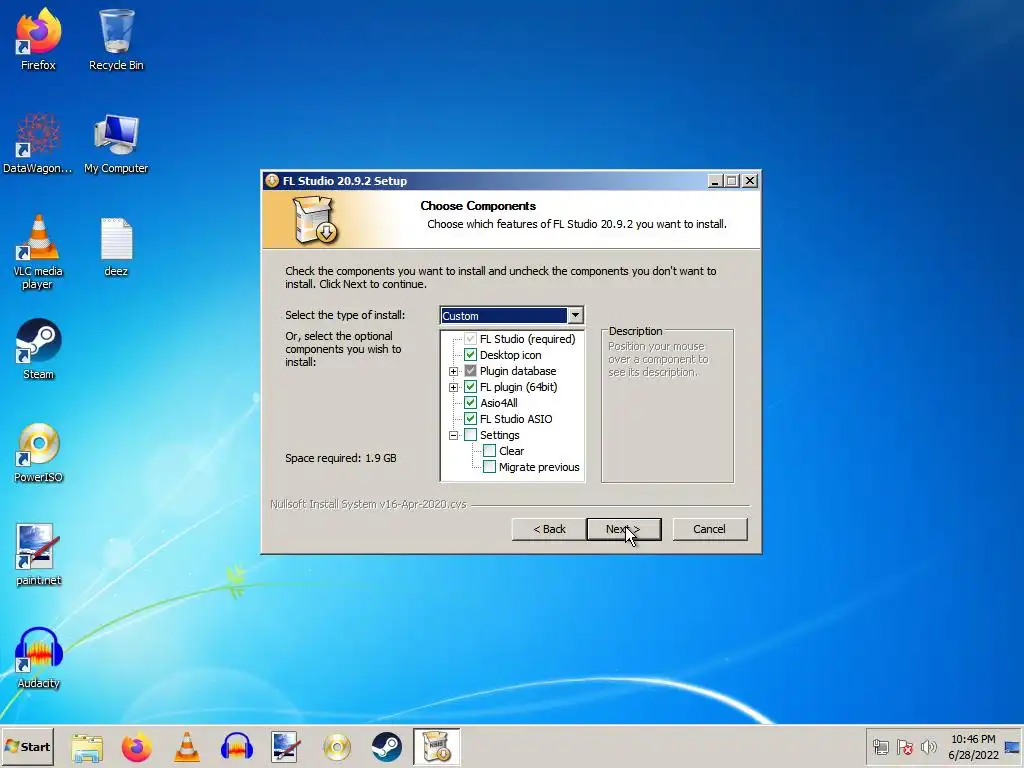Click Next to continue installation
1024x768 pixels.
point(624,529)
